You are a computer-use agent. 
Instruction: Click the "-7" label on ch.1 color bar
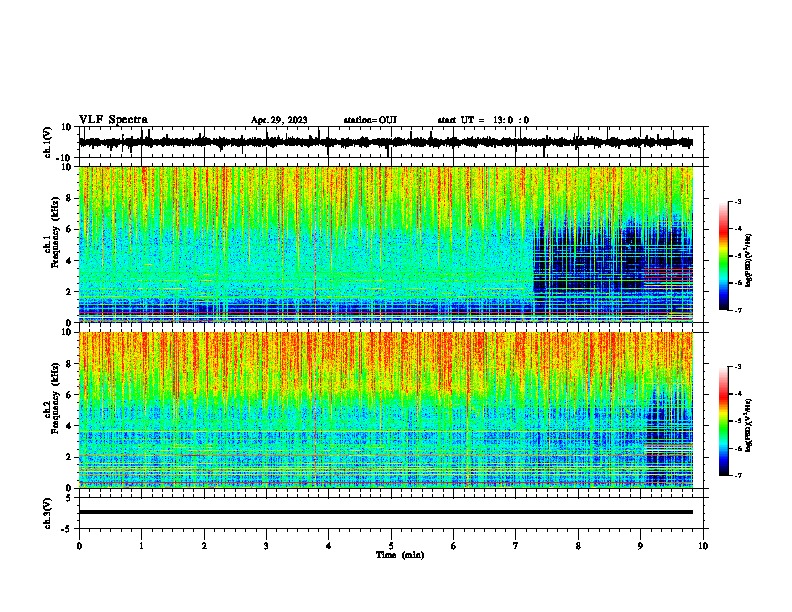tap(737, 310)
